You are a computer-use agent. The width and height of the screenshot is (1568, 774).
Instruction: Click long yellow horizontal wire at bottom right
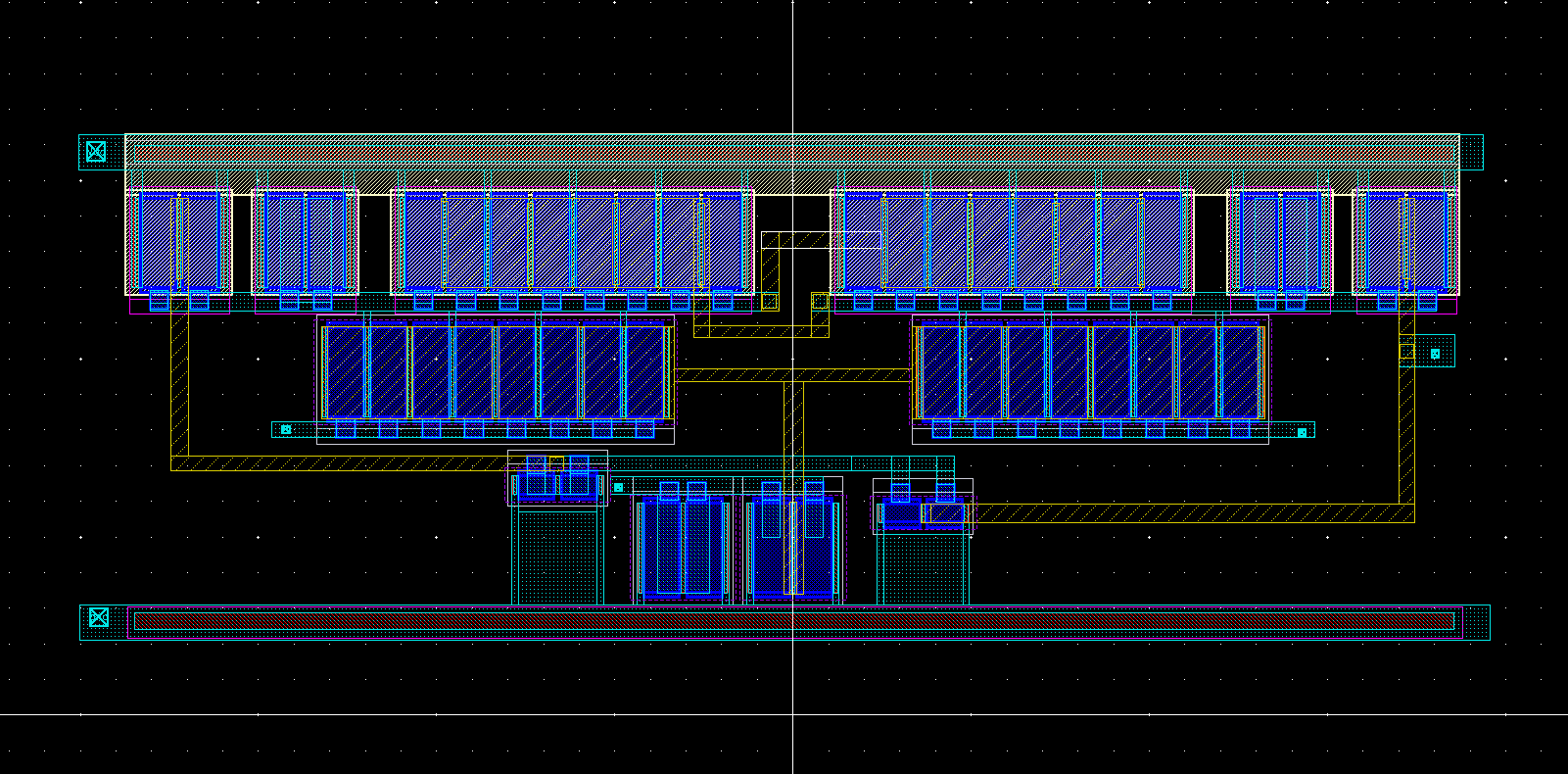coord(1175,512)
